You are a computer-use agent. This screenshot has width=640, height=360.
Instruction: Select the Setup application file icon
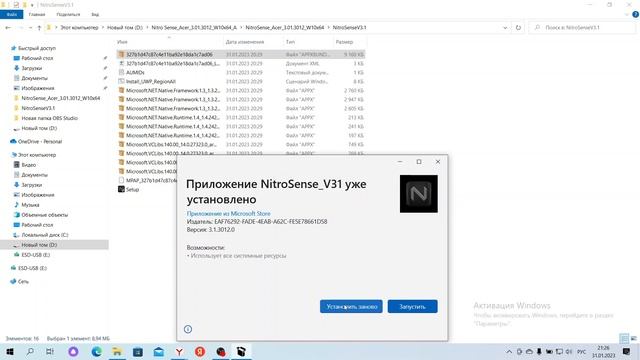pyautogui.click(x=121, y=189)
